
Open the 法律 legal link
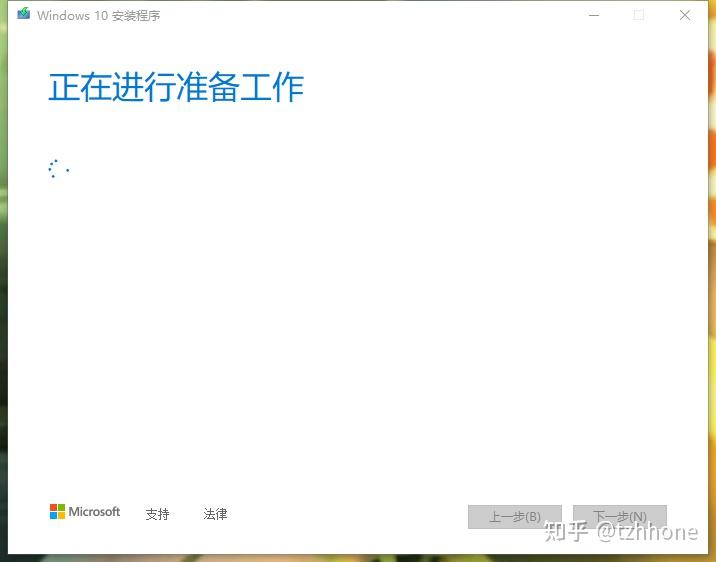click(x=216, y=514)
